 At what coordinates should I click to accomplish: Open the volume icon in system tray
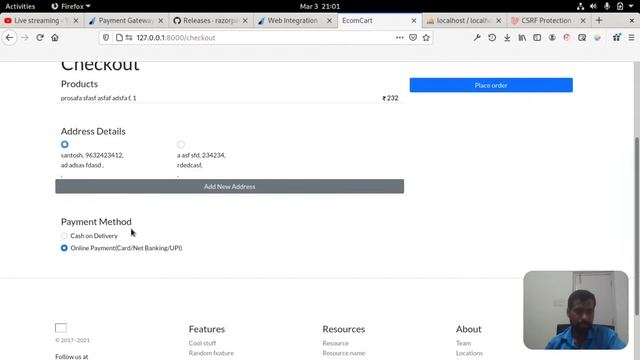point(593,6)
